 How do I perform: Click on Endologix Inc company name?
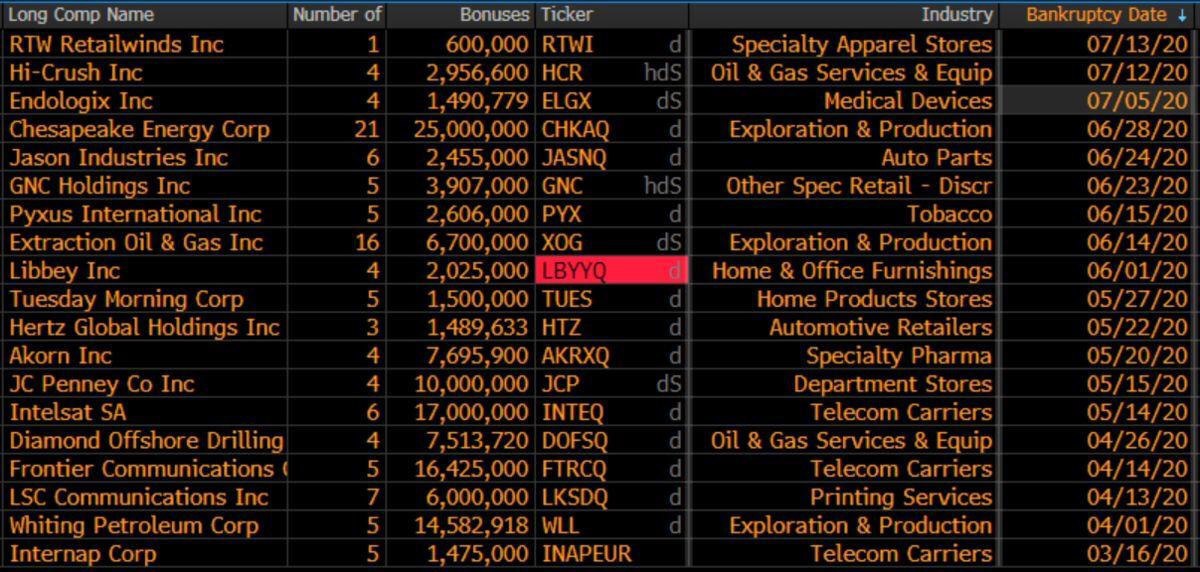coord(81,101)
